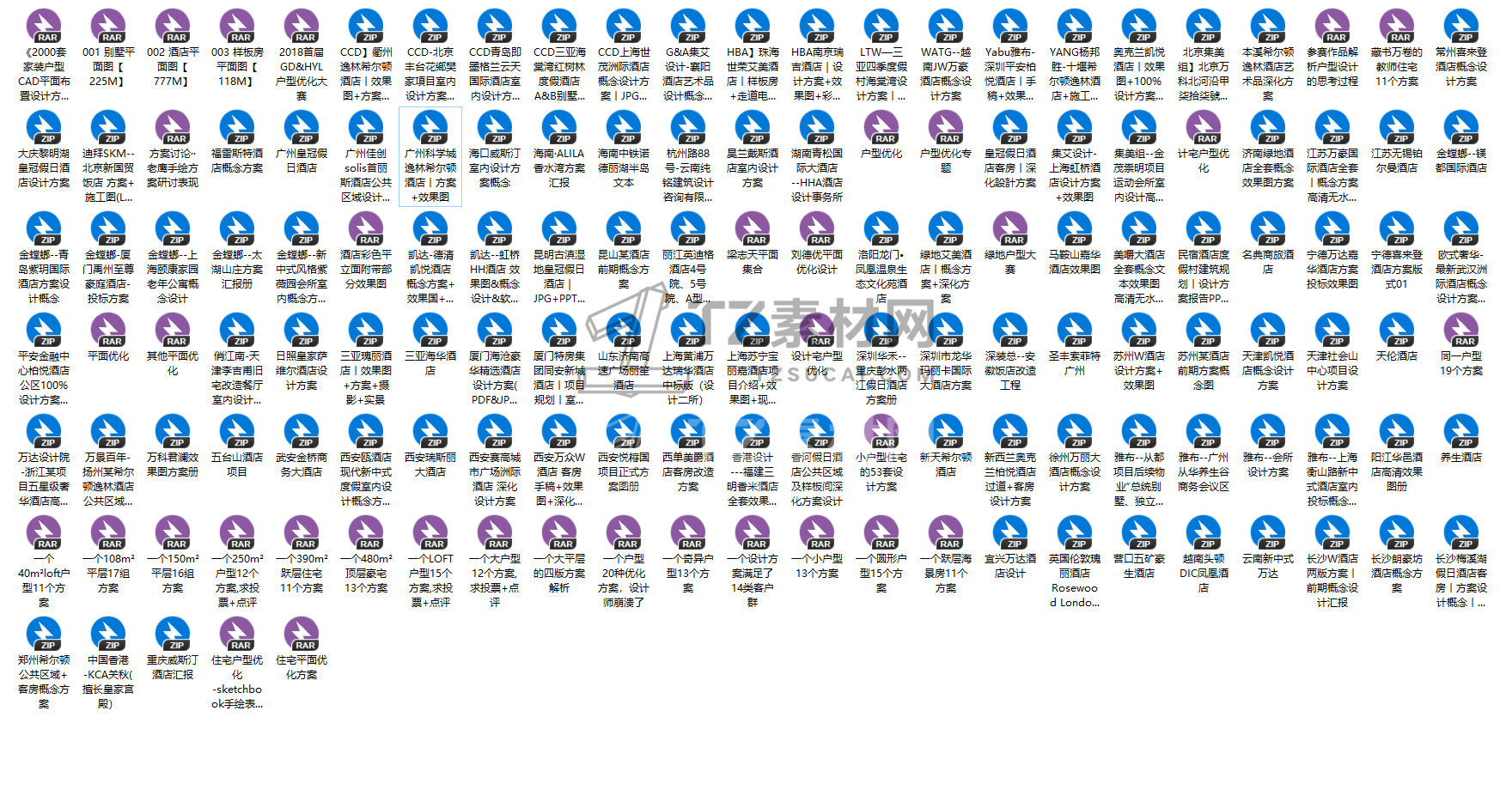Click the file name "刘德优平面优化设计"
The width and height of the screenshot is (1512, 802).
tap(817, 262)
